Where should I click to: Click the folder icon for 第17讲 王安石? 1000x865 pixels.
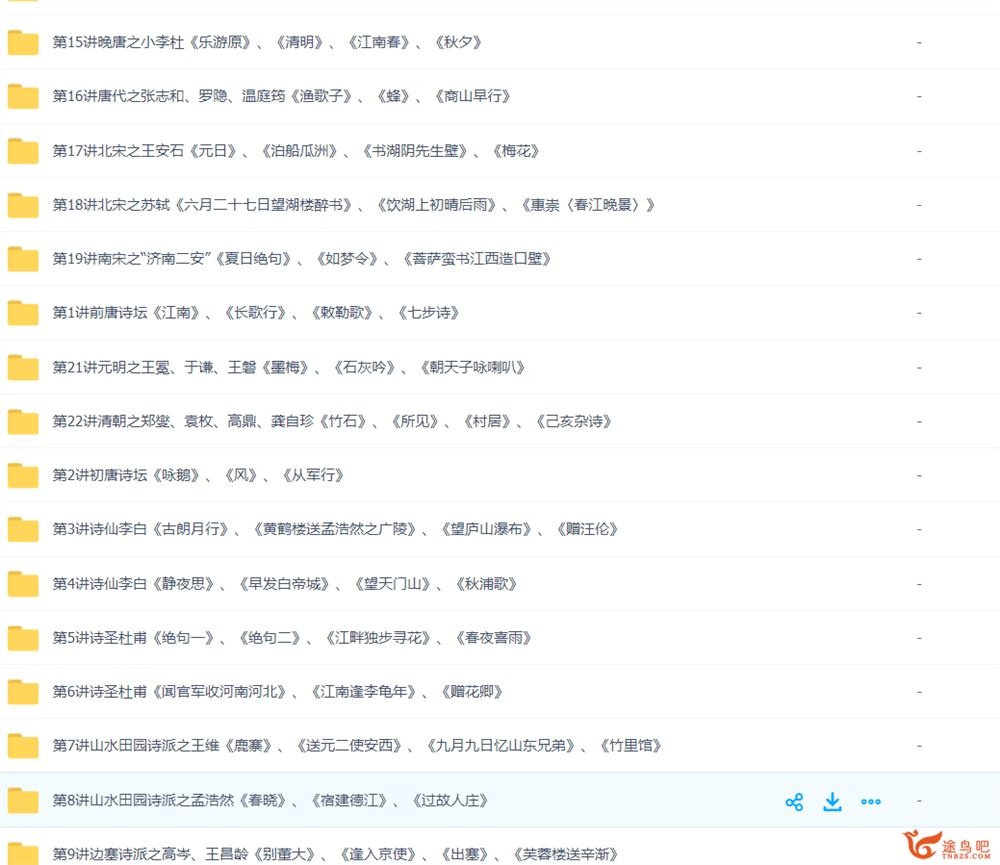tap(23, 151)
